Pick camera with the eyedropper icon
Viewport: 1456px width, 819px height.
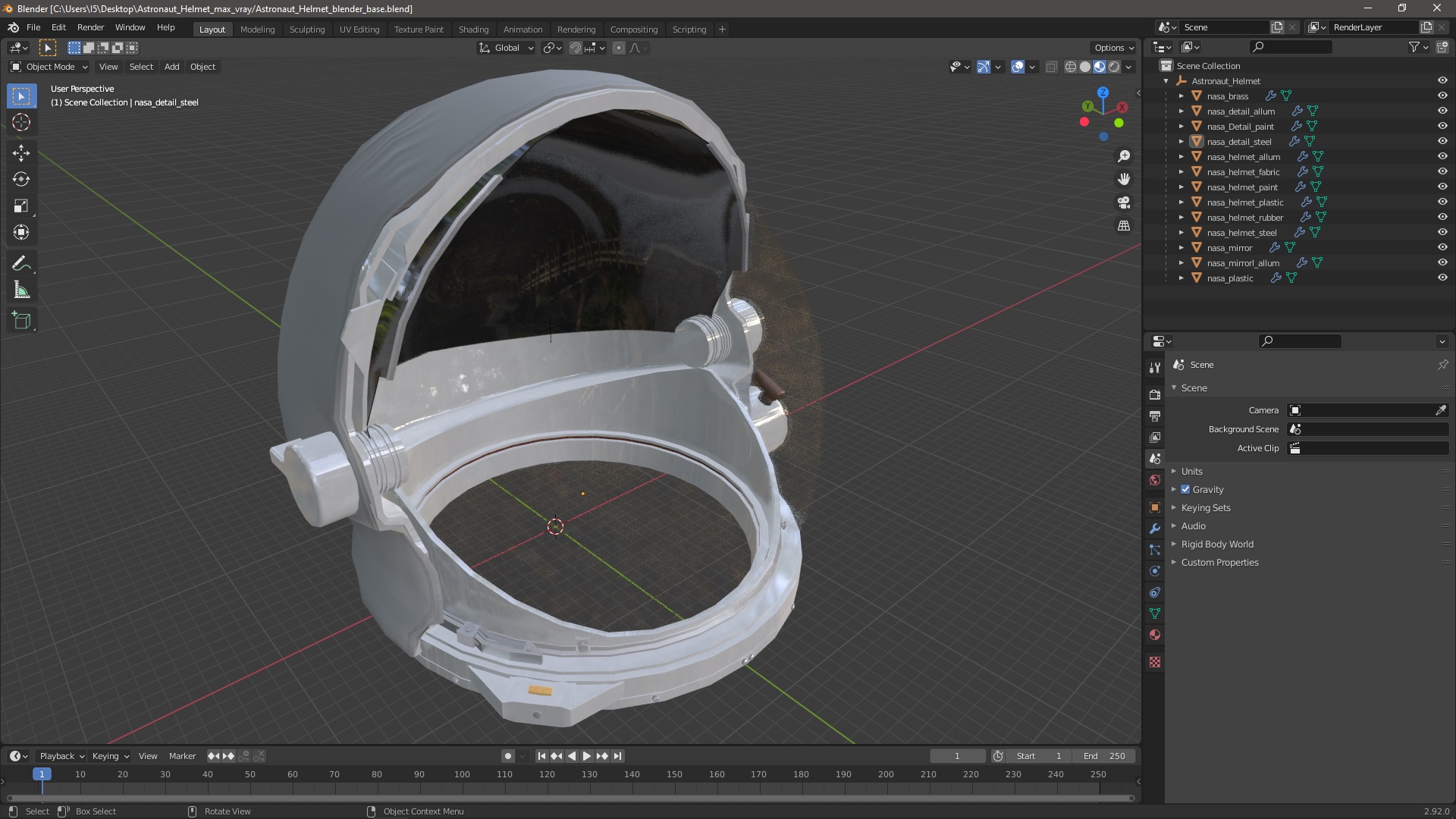pyautogui.click(x=1440, y=410)
